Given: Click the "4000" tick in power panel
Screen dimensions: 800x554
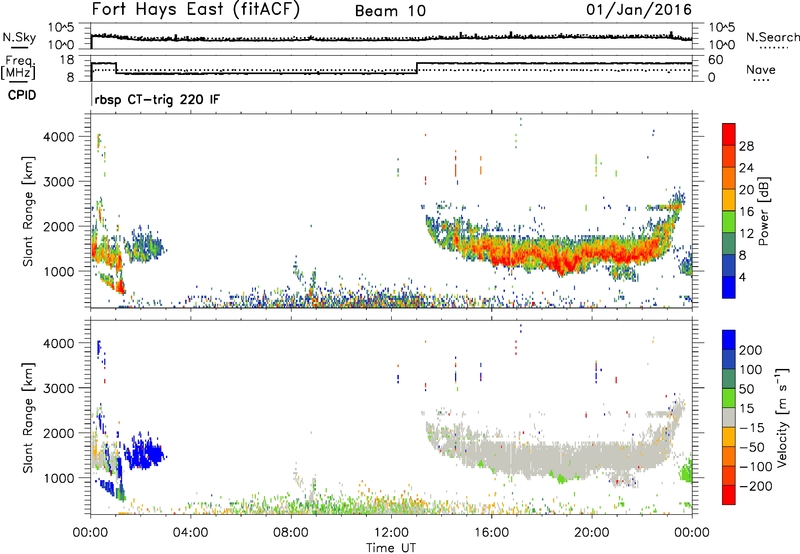Looking at the screenshot, I should 58,137.
